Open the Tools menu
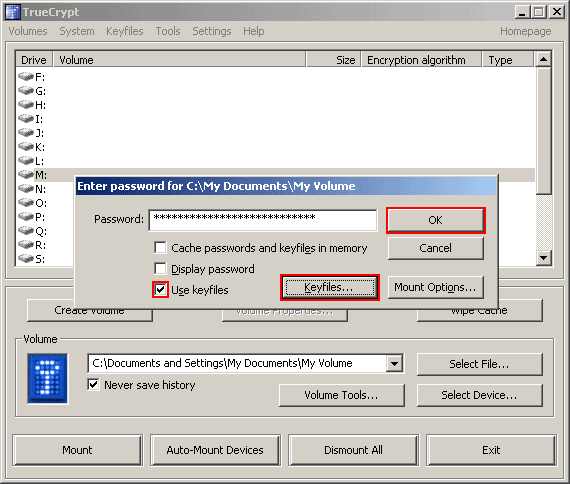The height and width of the screenshot is (484, 570). (168, 31)
